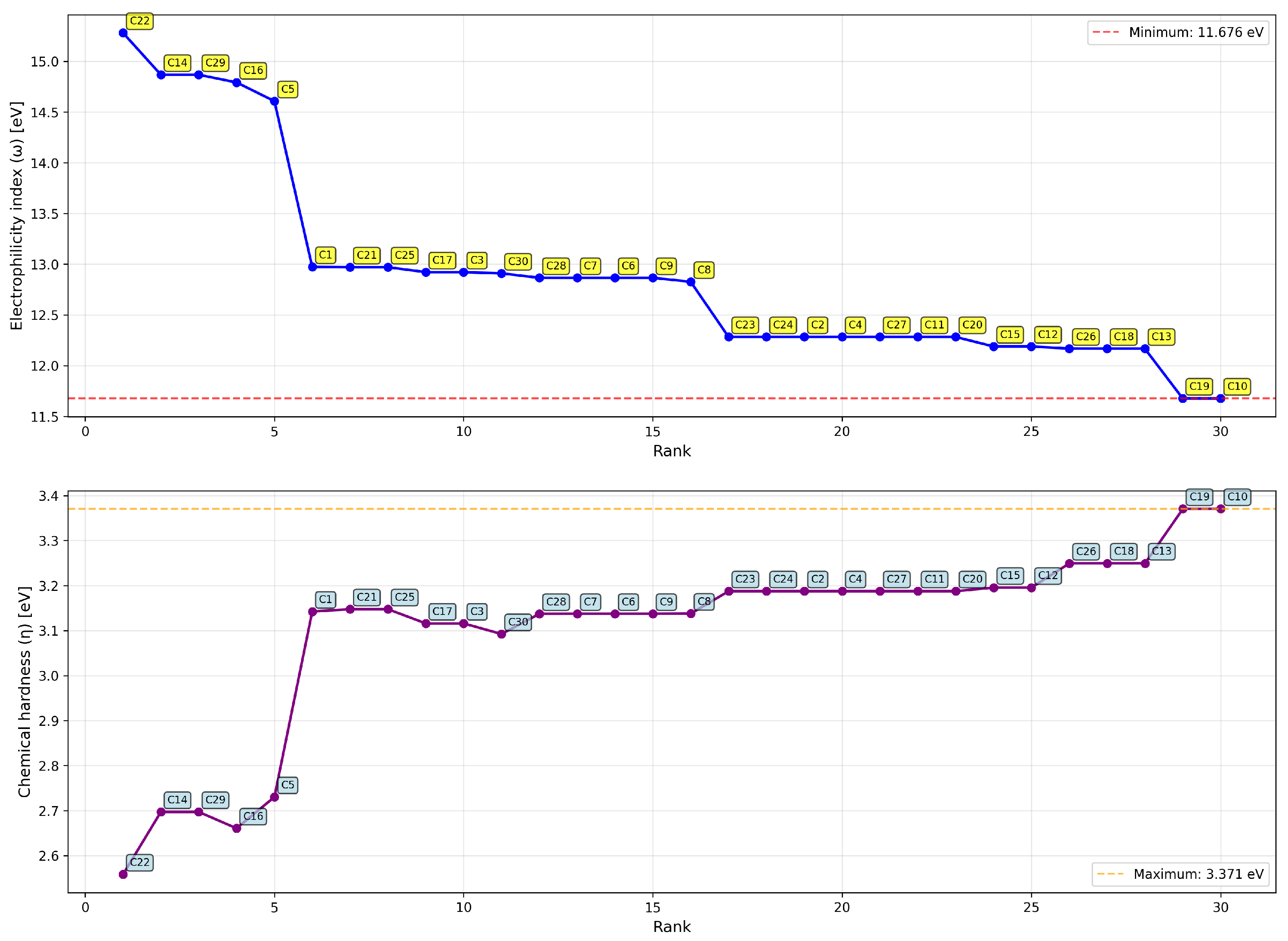
Task: Select the 3.0 y-axis tick label
Action: [48, 676]
